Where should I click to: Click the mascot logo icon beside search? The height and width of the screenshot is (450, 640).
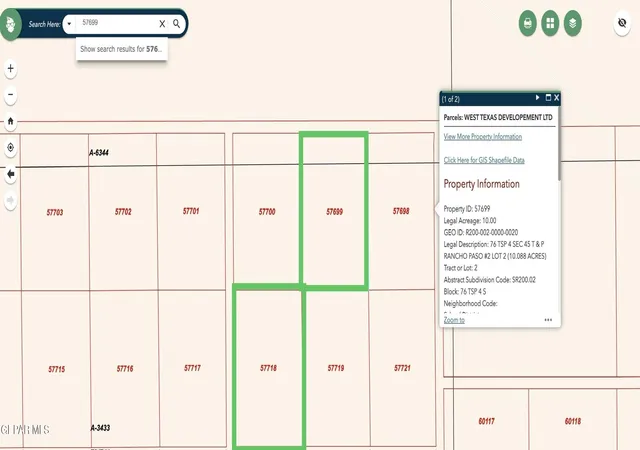(10, 25)
